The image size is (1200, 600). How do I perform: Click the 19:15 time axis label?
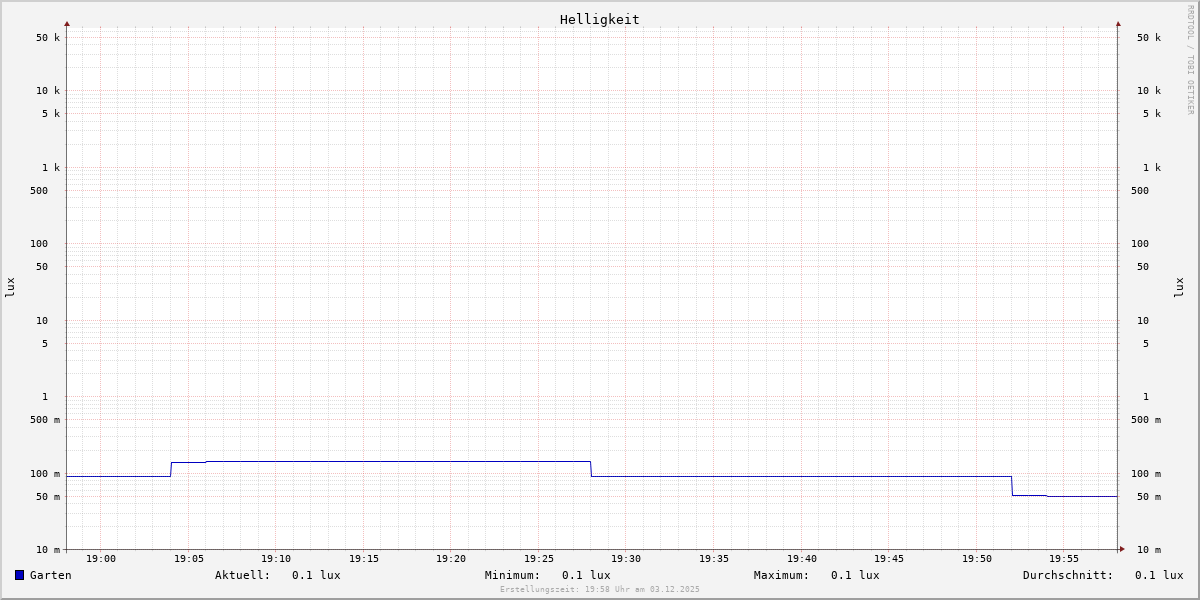(364, 559)
